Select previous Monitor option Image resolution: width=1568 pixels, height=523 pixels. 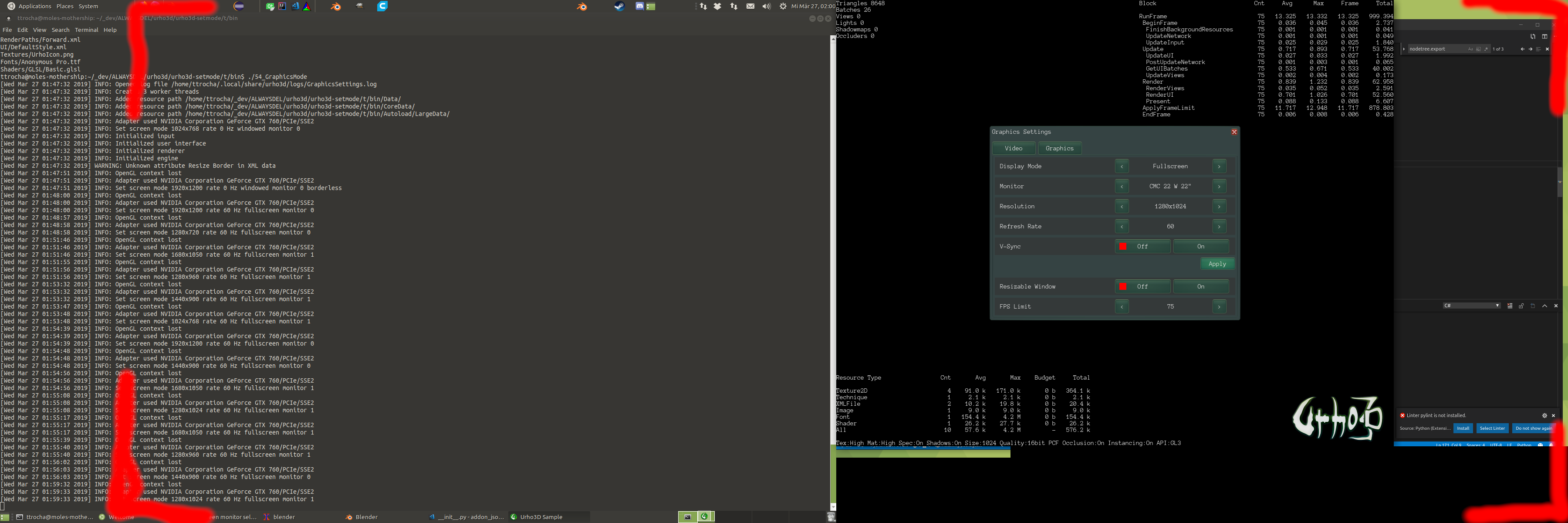[x=1122, y=186]
